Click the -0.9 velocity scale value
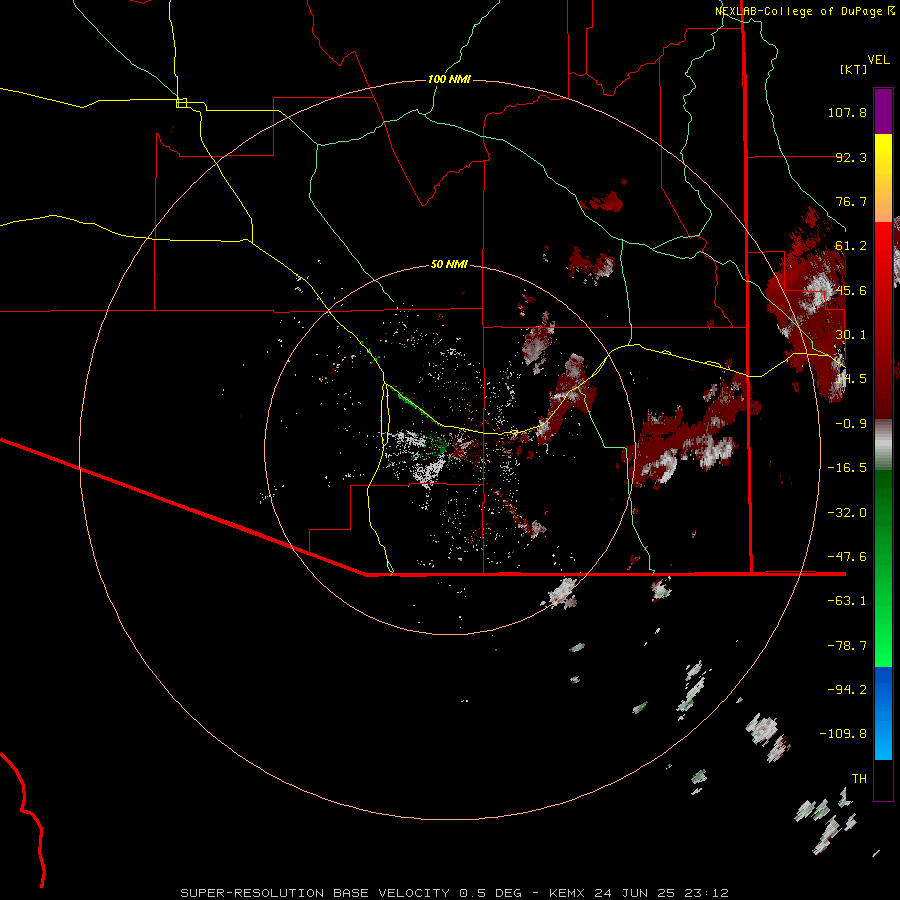The width and height of the screenshot is (900, 900). click(x=851, y=424)
